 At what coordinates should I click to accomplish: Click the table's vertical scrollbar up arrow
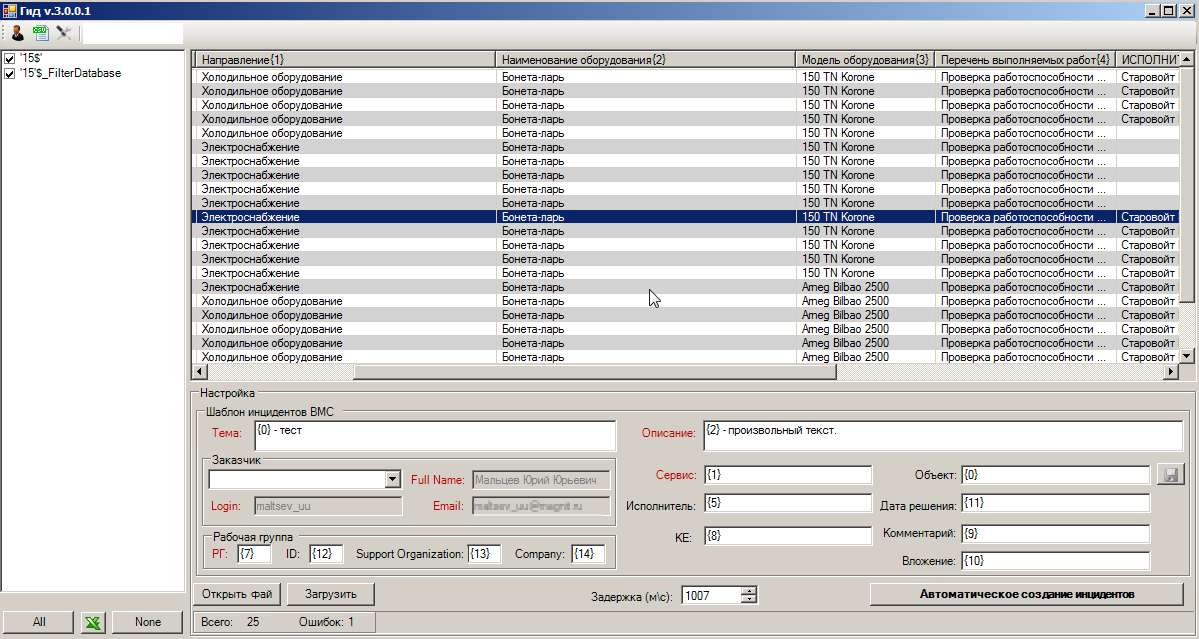[1186, 60]
